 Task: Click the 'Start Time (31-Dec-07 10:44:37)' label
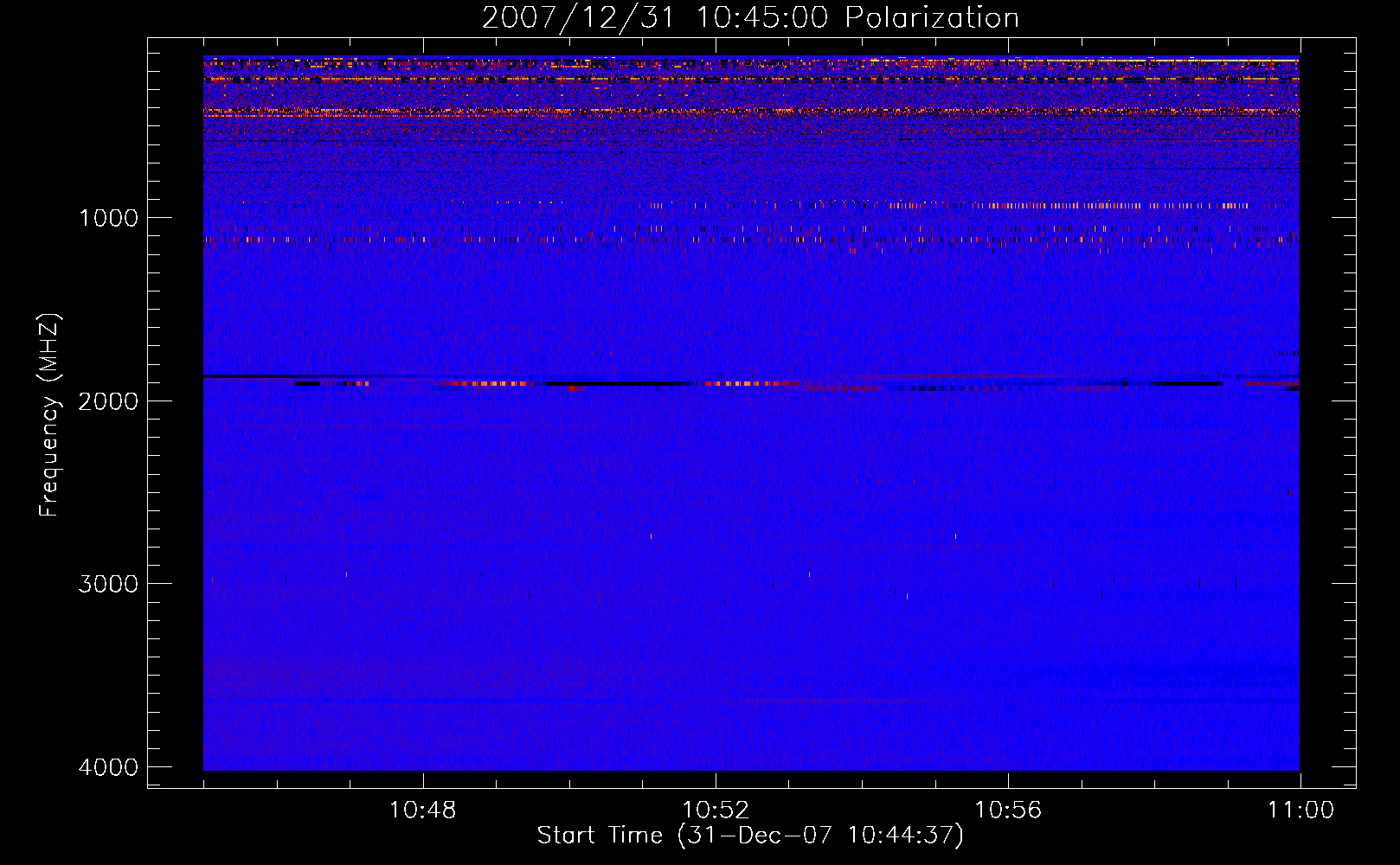(x=750, y=836)
